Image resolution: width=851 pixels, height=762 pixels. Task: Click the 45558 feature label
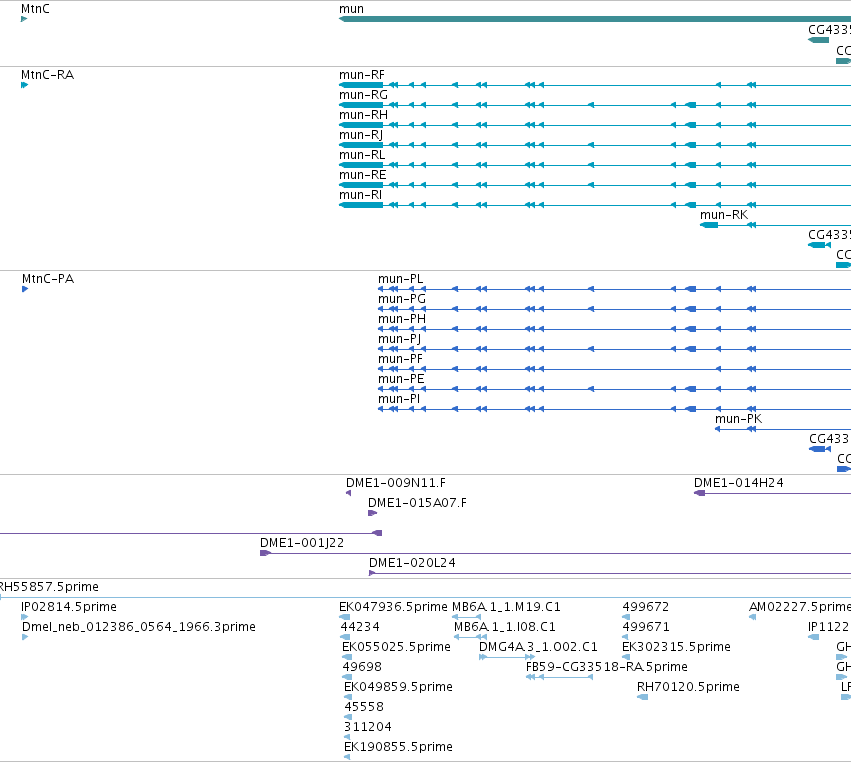pos(364,707)
